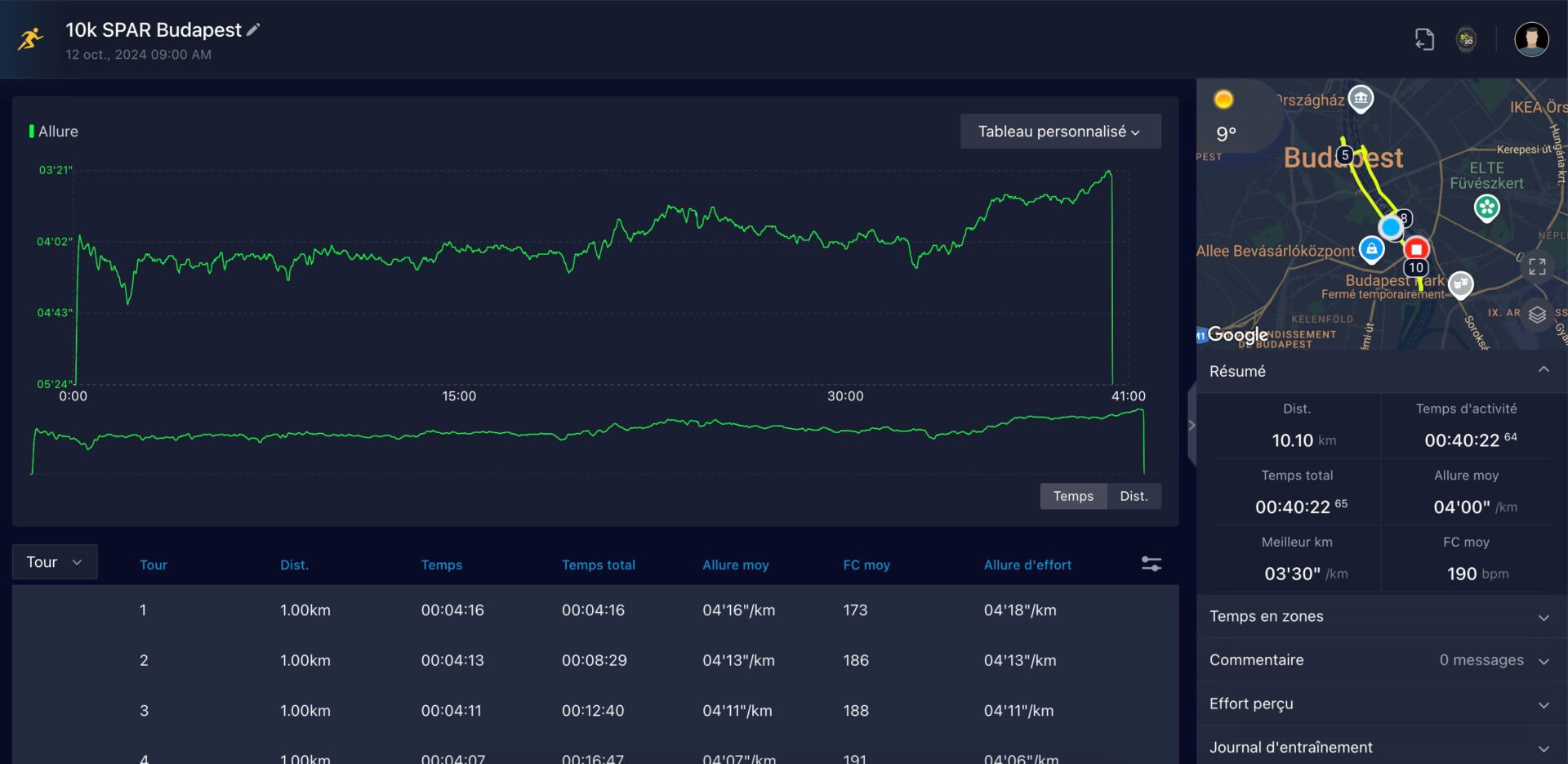Click the Allure d'effort column header

pos(1028,565)
